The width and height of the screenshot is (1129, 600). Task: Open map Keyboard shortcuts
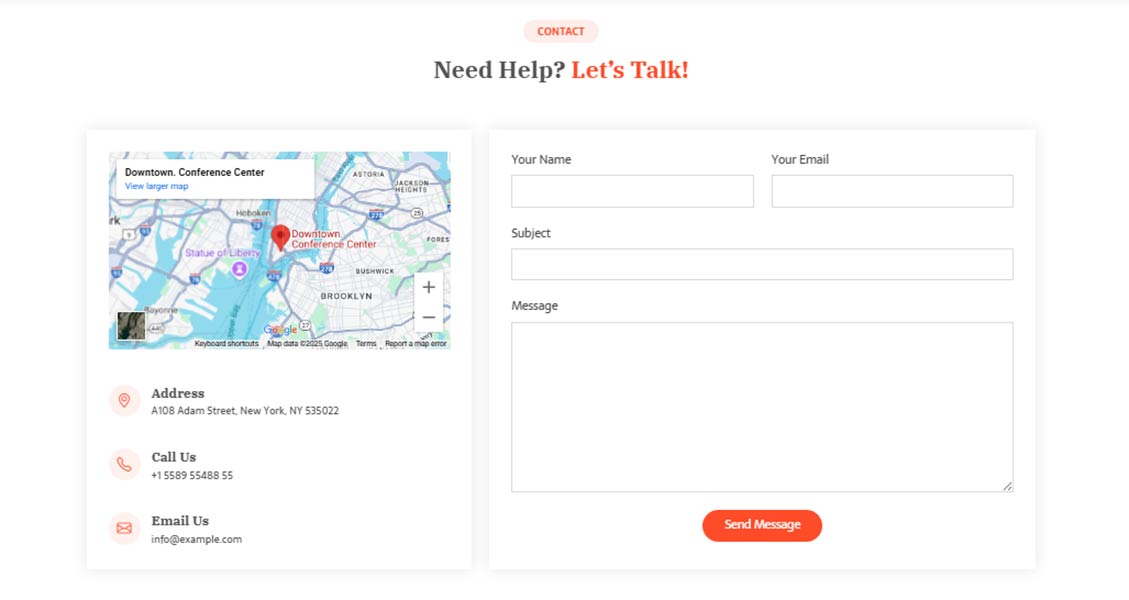coord(226,344)
